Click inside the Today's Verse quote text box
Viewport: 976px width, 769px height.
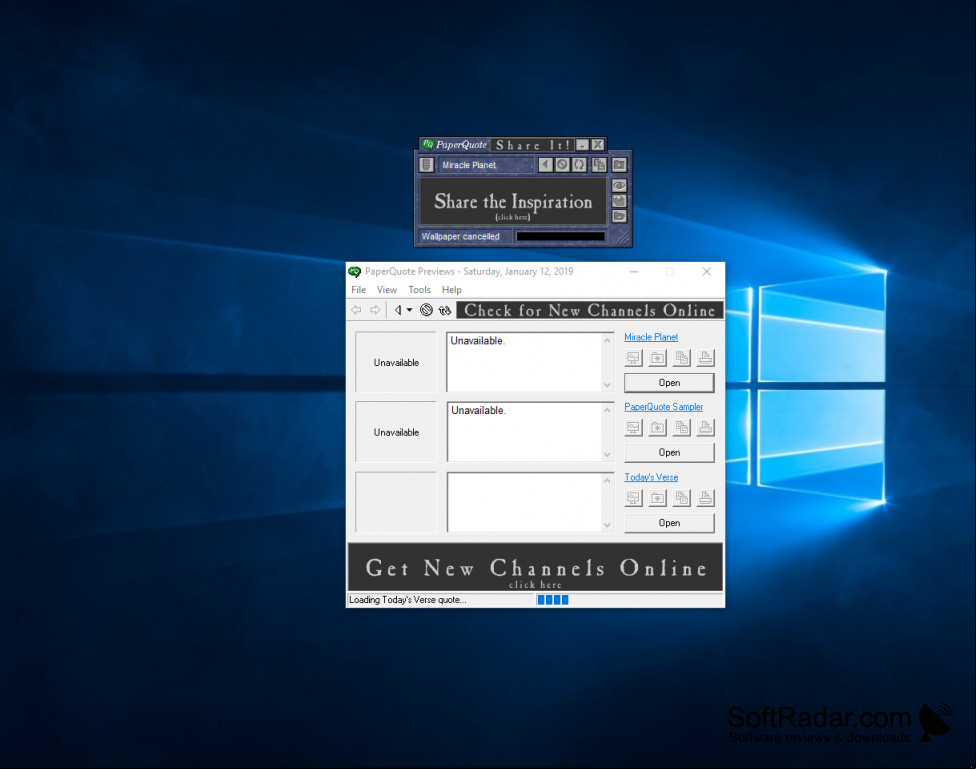[524, 502]
